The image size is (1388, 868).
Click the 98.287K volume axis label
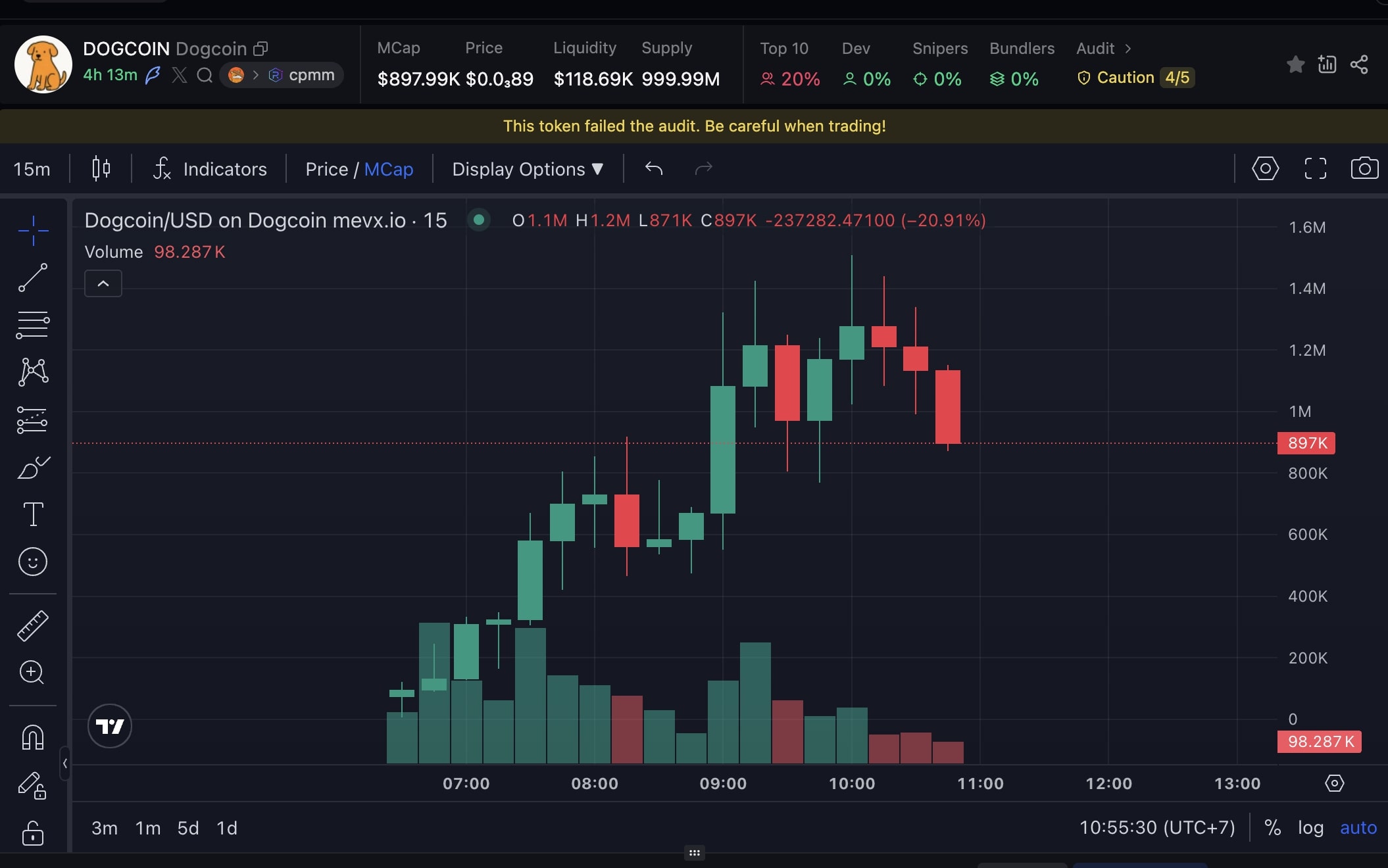(1320, 742)
